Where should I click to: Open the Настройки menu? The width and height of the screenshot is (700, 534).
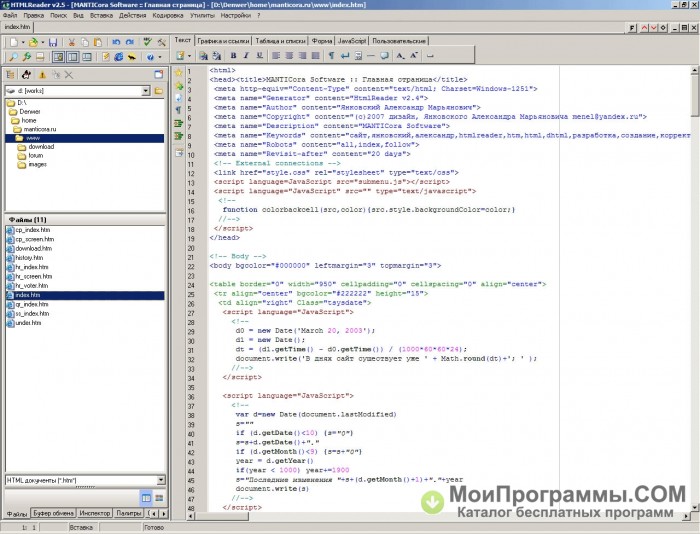[x=236, y=15]
